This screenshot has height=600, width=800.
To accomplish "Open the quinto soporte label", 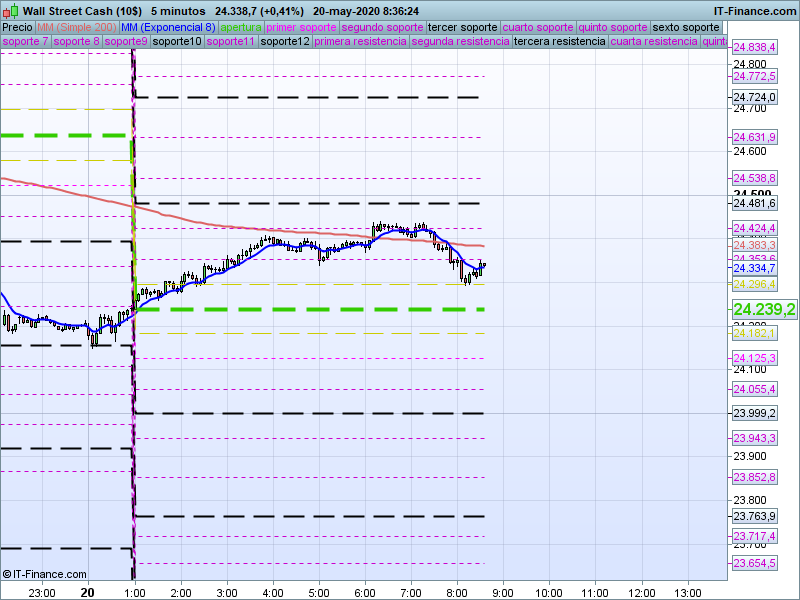I will [616, 27].
